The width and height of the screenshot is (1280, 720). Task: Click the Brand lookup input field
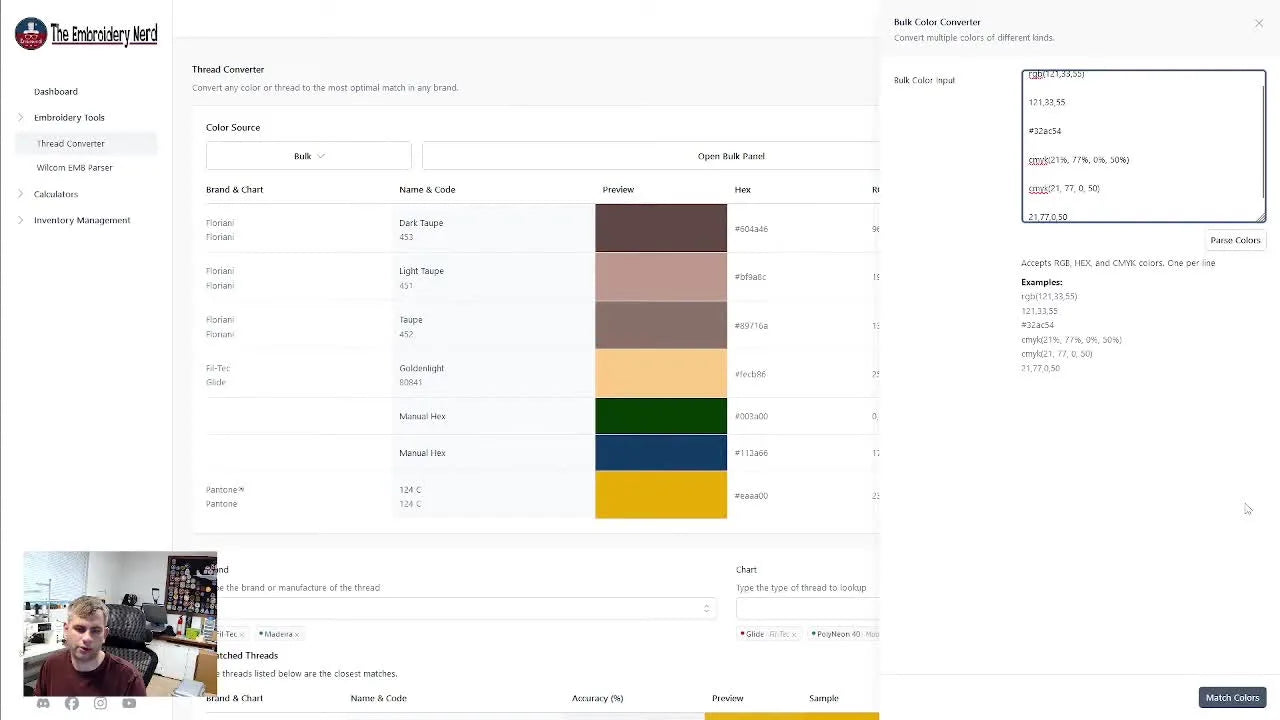[x=460, y=609]
